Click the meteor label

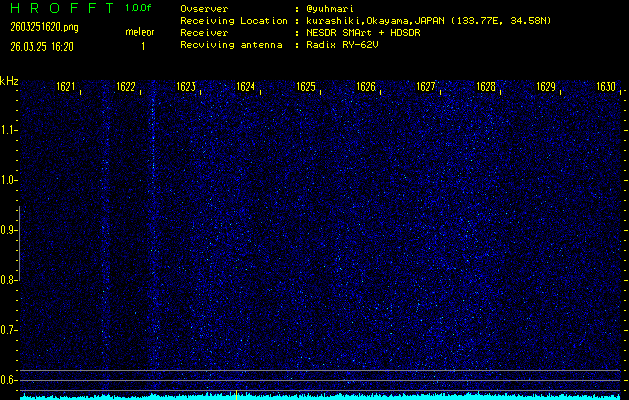[x=140, y=32]
